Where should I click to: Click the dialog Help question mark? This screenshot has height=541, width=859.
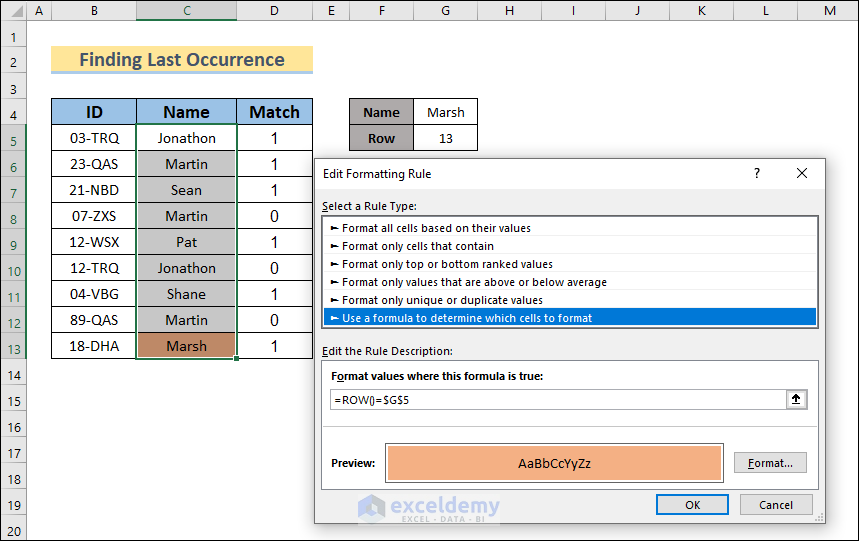[756, 173]
